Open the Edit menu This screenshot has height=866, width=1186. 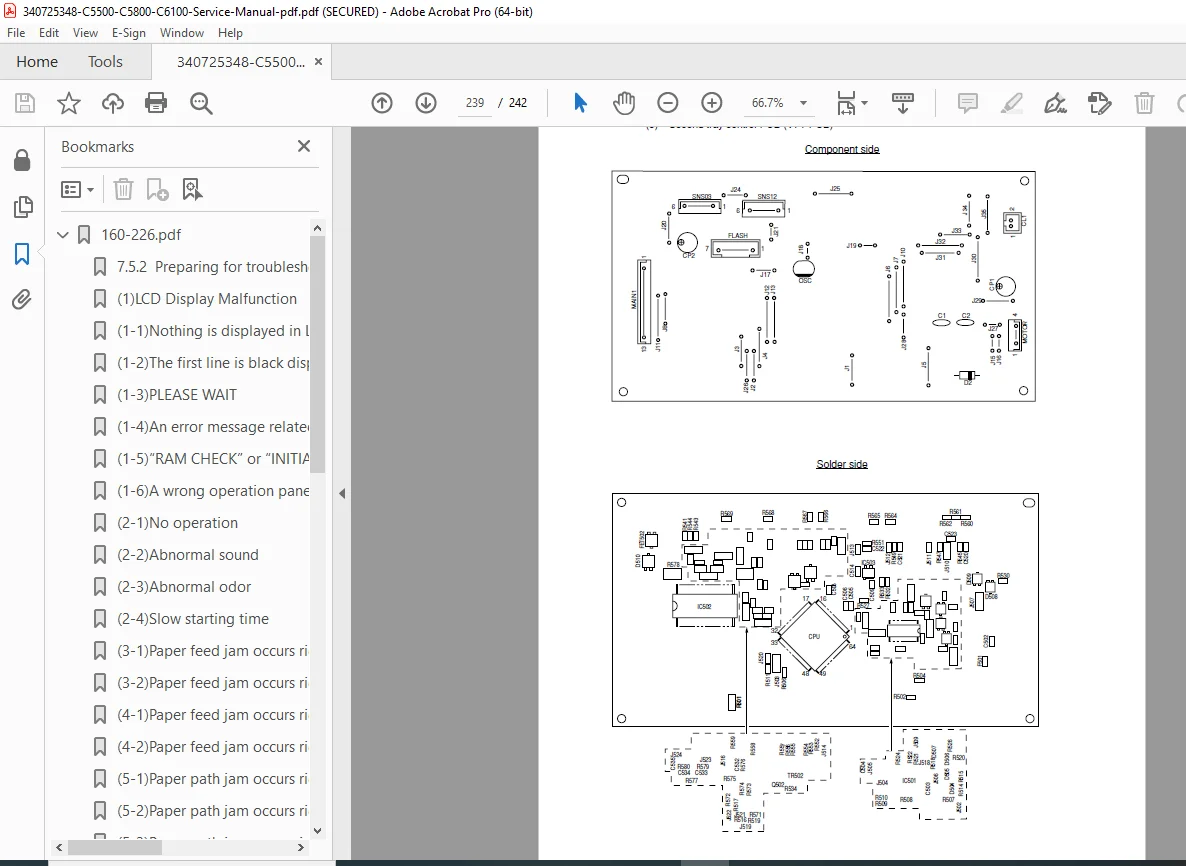click(x=49, y=33)
